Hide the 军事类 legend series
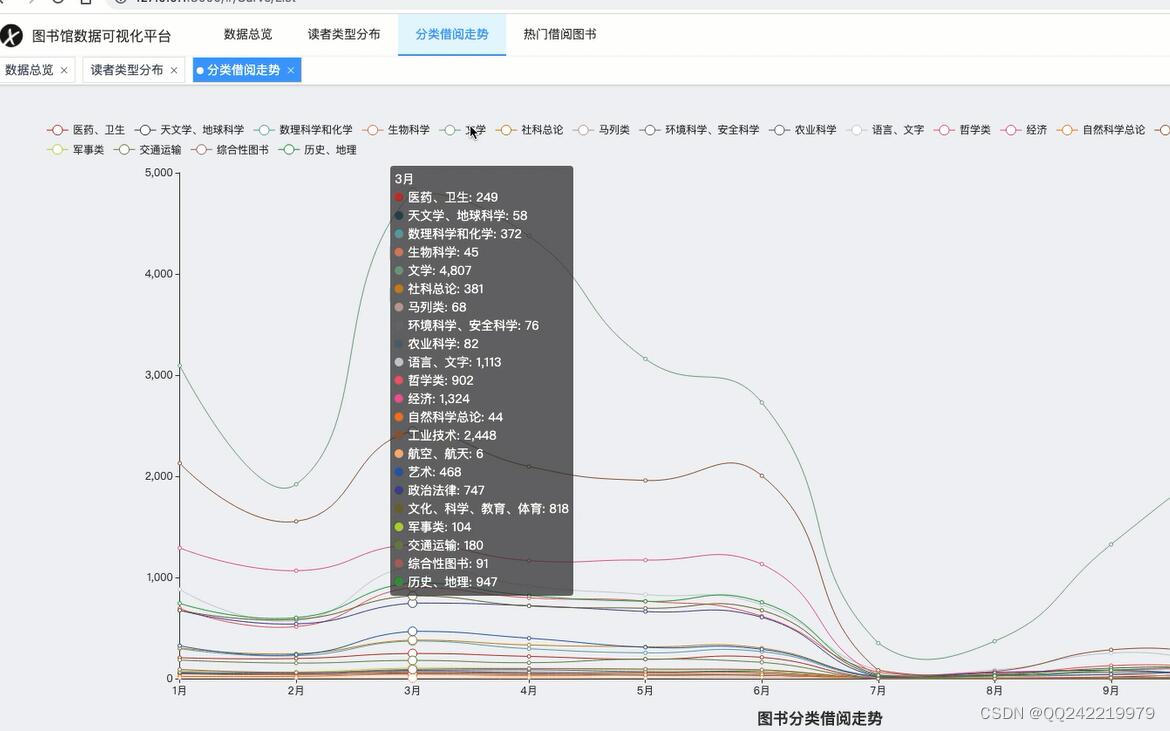 (x=75, y=150)
